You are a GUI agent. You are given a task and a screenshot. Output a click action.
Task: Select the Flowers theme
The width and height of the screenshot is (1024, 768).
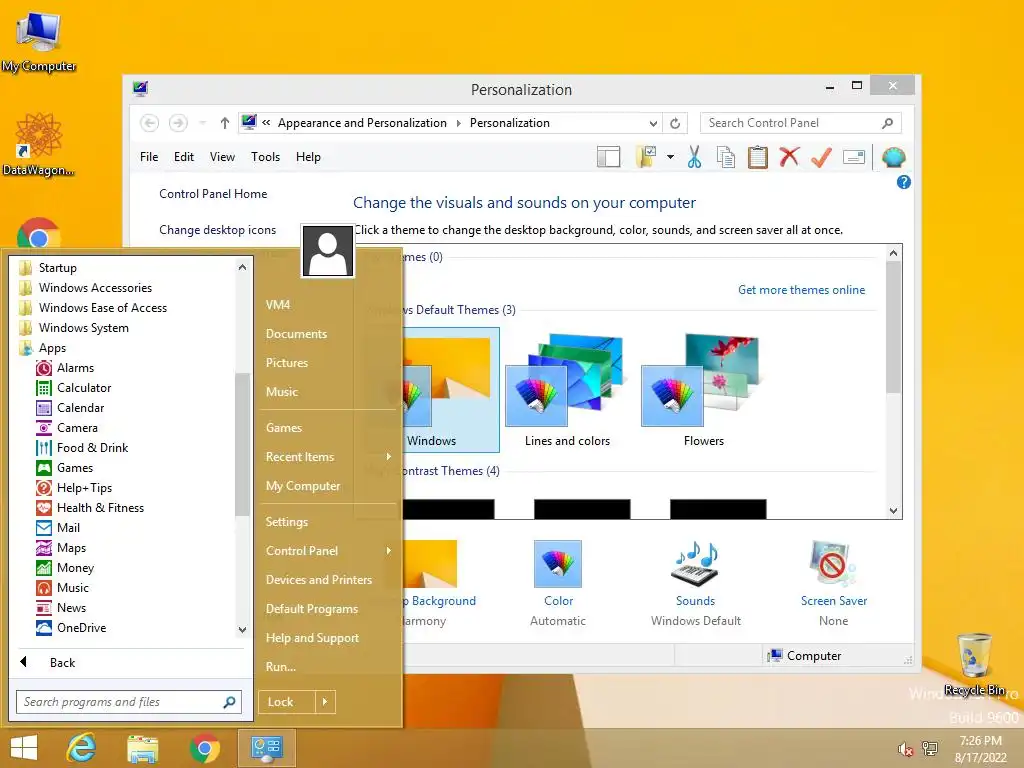tap(703, 391)
